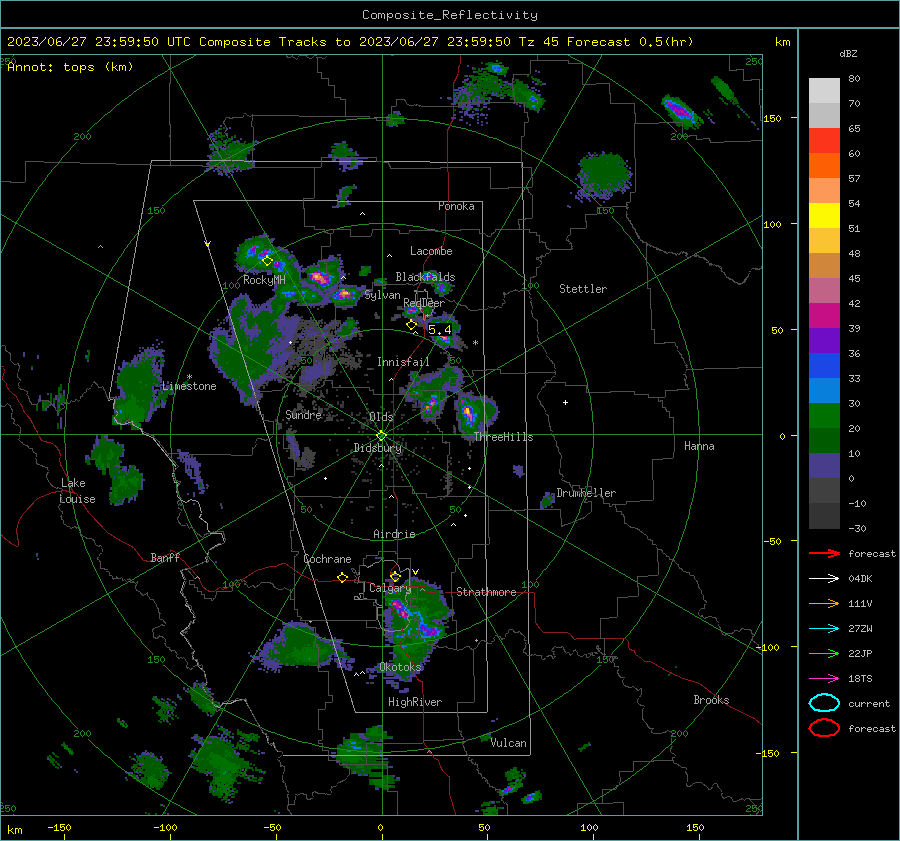Click the cyan current ellipse legend icon

[x=824, y=703]
